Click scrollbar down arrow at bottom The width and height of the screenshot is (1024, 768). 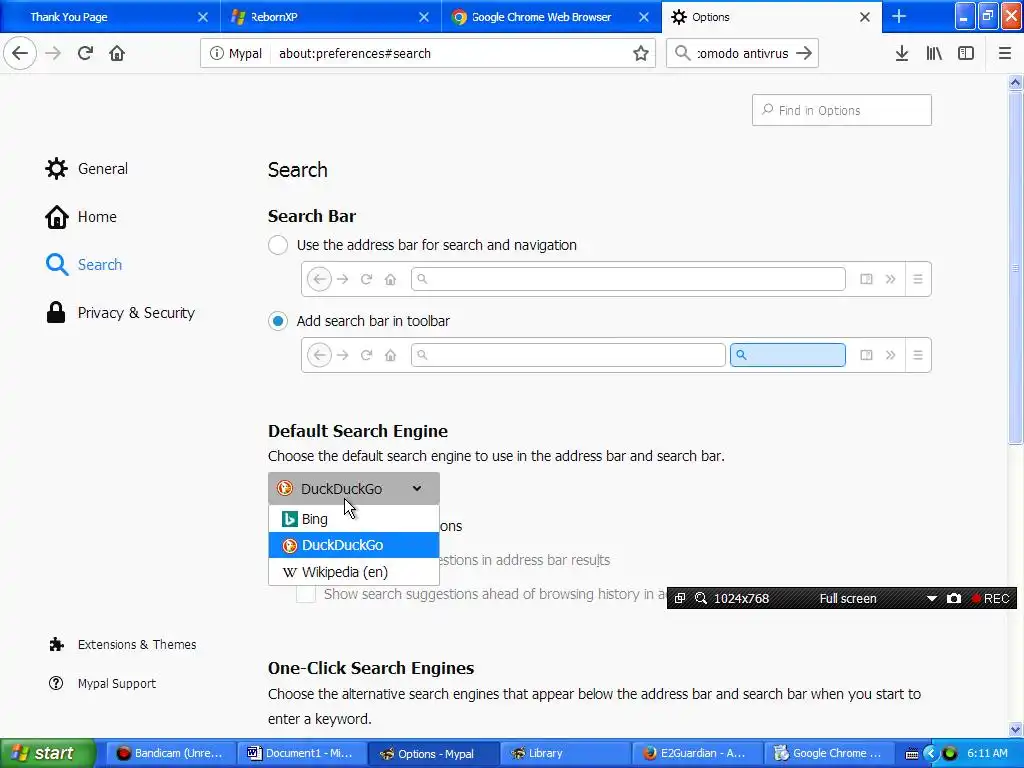click(1016, 729)
